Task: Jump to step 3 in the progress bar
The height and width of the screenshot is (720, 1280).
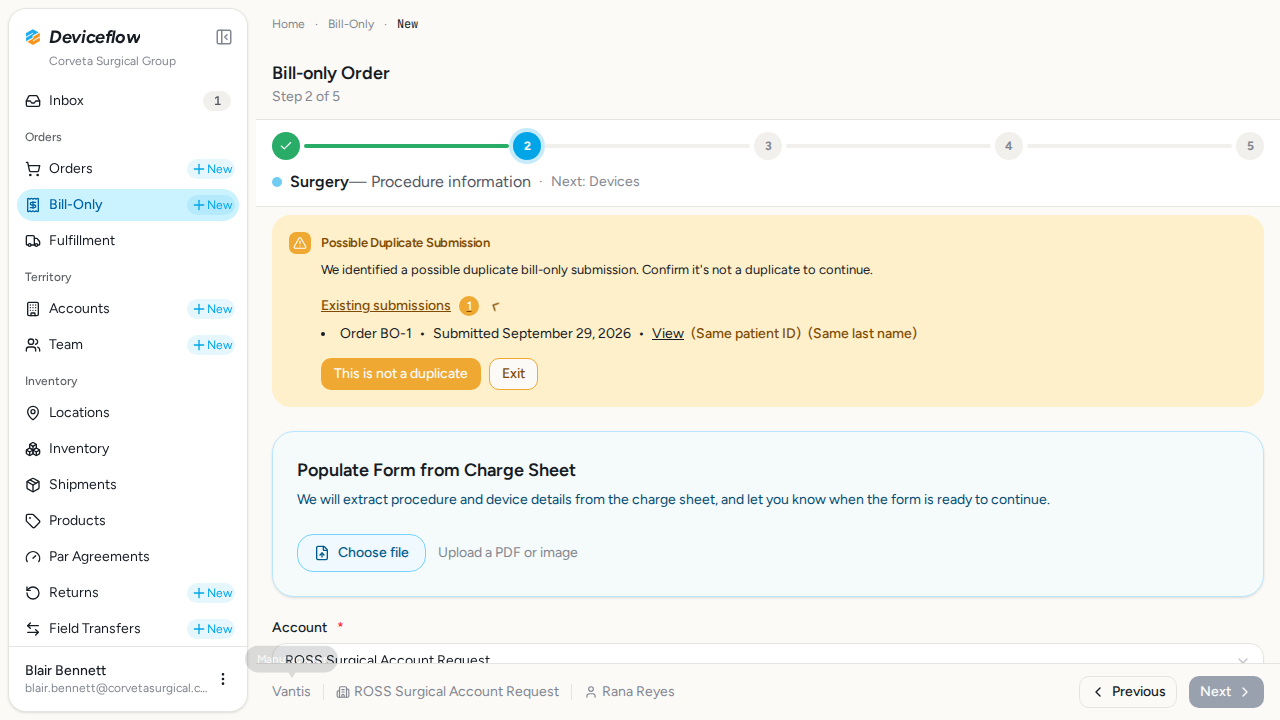Action: point(768,146)
